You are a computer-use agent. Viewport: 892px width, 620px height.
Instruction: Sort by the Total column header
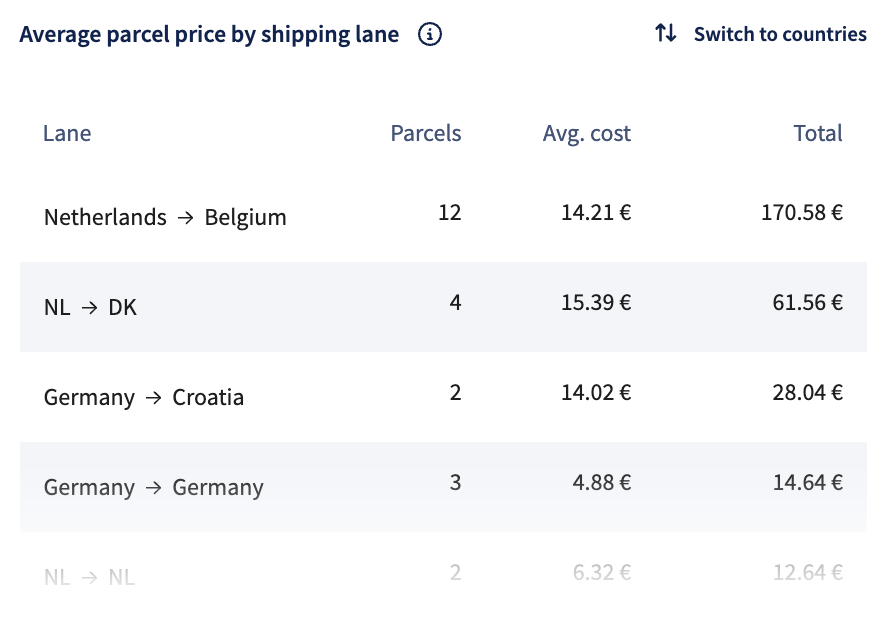[x=818, y=133]
